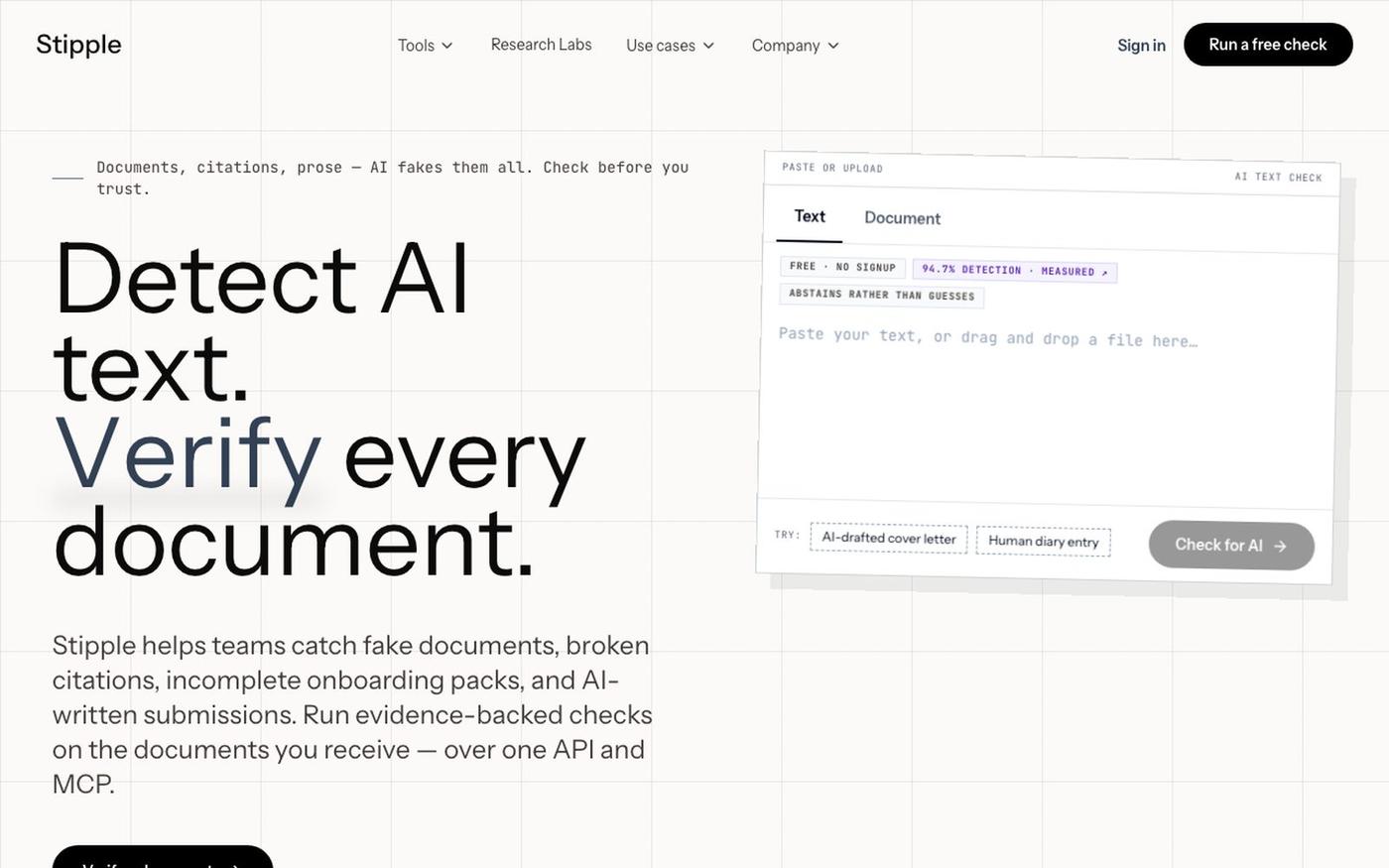
Task: Click the Abstains rather than guesses badge
Action: pyautogui.click(x=882, y=295)
